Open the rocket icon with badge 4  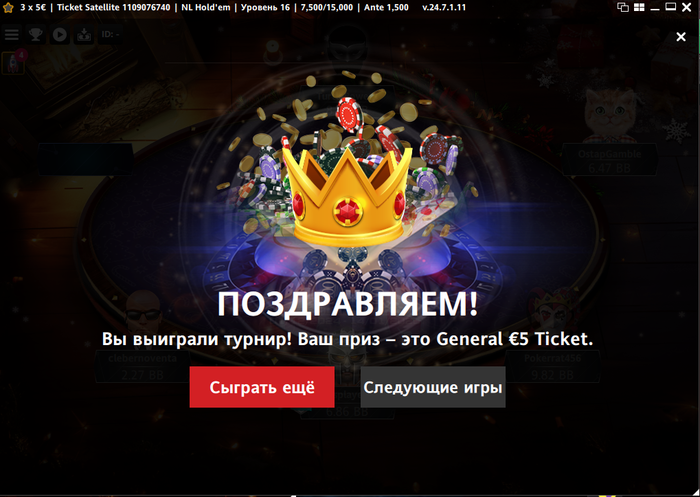(13, 62)
